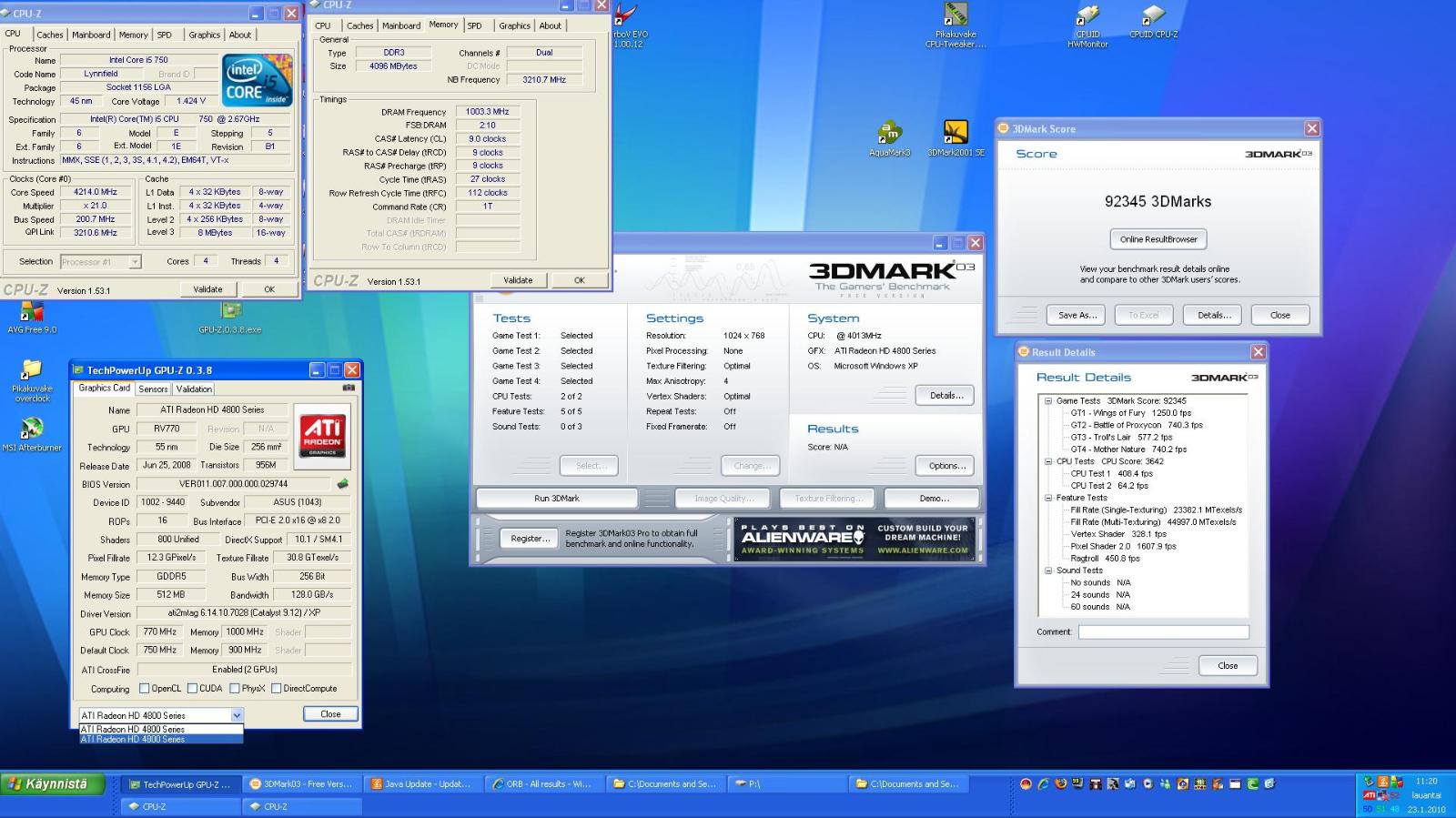Click the green C quick launch icon
This screenshot has height=818, width=1456.
(x=1253, y=783)
